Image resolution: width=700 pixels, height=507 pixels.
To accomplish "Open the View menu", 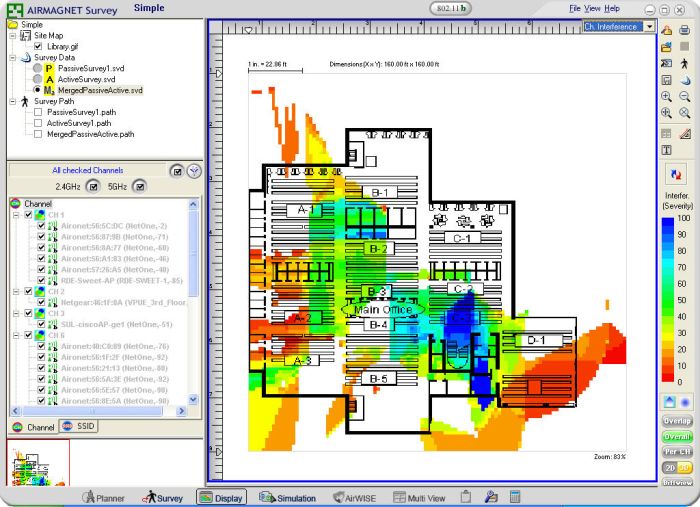I will tap(592, 8).
